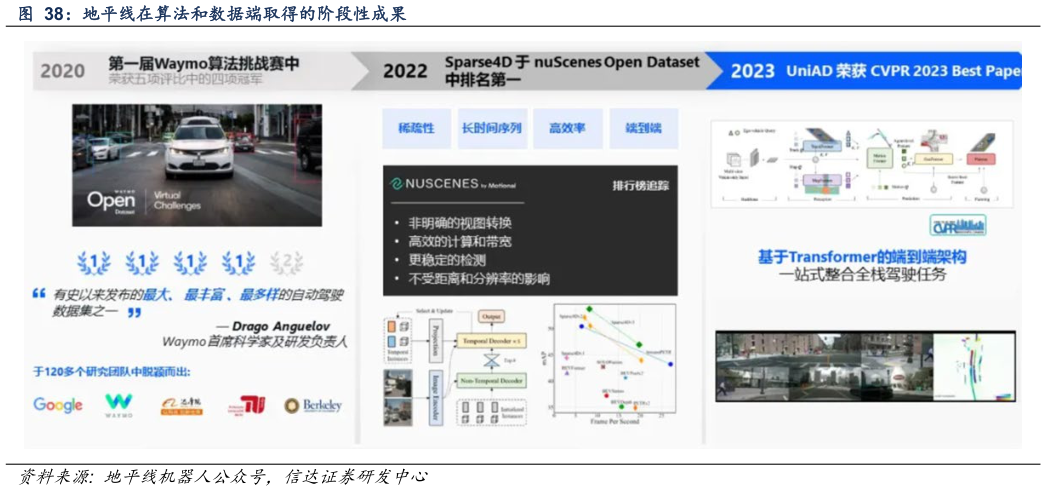Viewport: 1046px width, 491px height.
Task: Click the Projection block
Action: pos(436,340)
